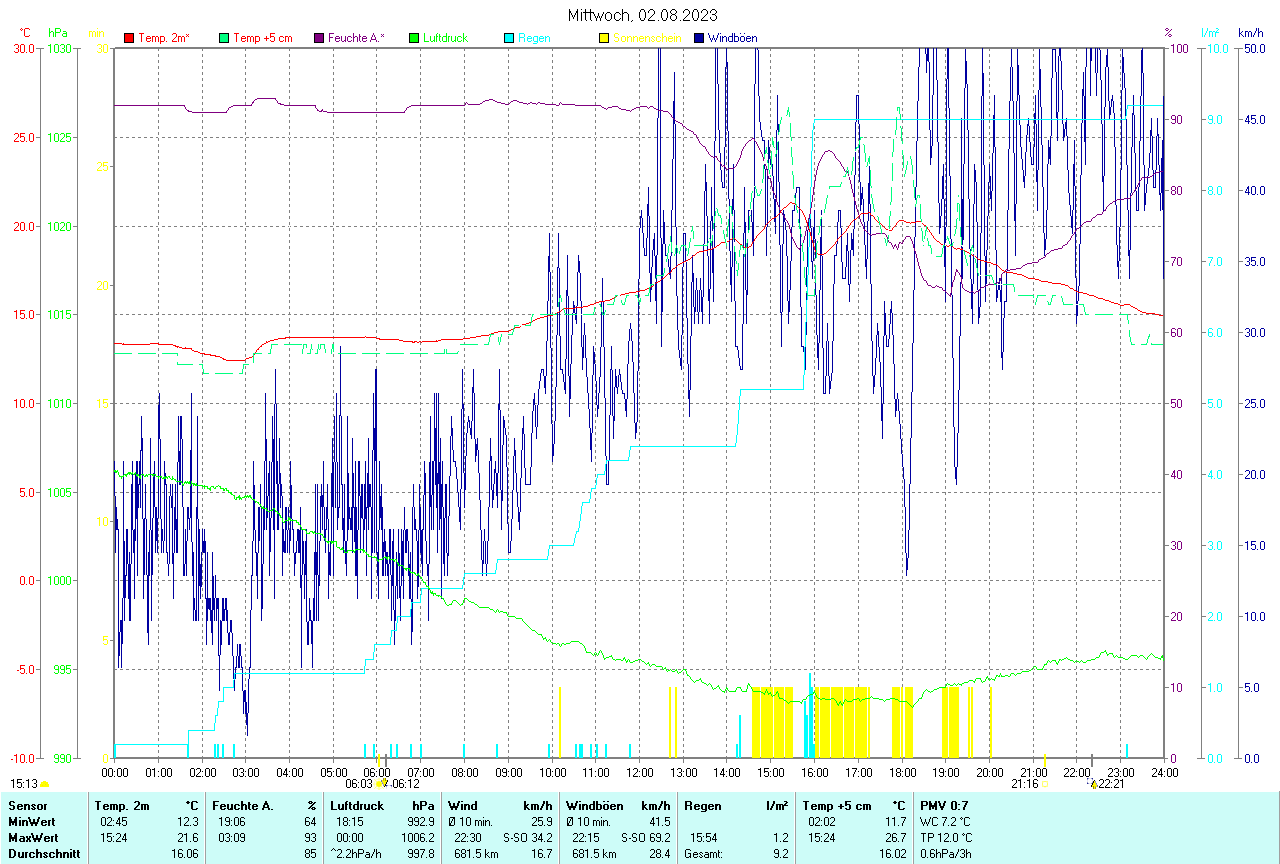Screen dimensions: 1280x864
Task: Click the '0.6hPa/3h' pressure tendency
Action: coord(948,854)
